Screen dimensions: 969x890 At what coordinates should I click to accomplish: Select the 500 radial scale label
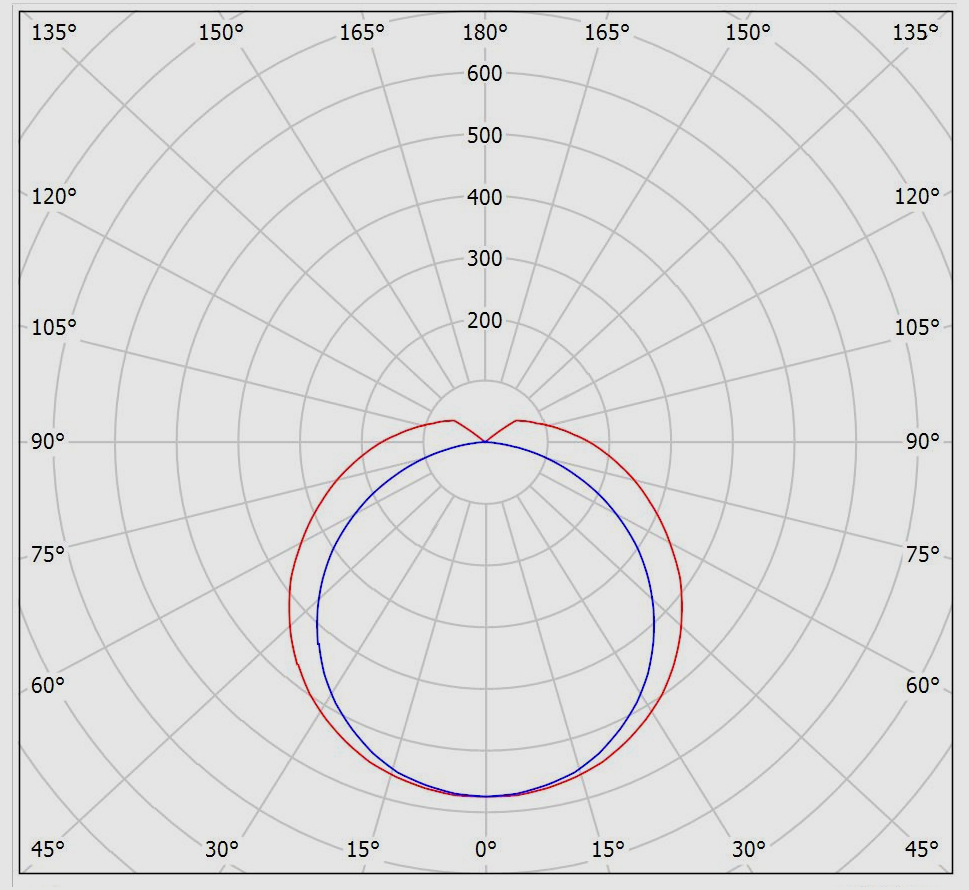click(485, 135)
